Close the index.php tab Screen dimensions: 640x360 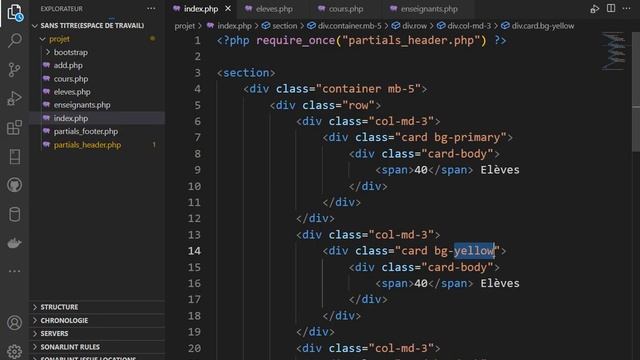point(228,9)
